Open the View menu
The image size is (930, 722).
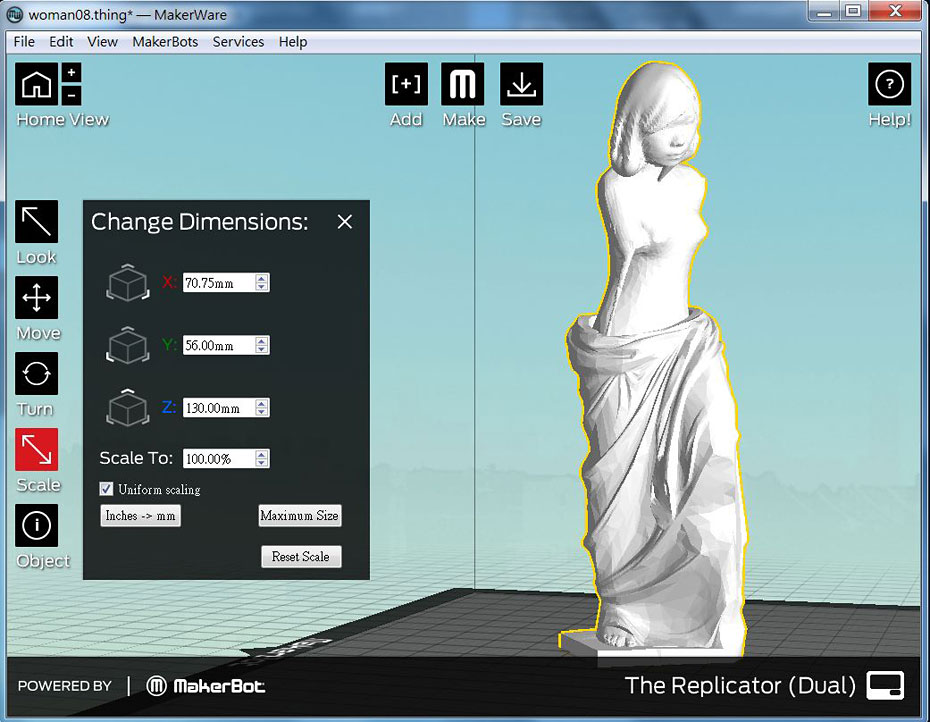click(x=102, y=42)
